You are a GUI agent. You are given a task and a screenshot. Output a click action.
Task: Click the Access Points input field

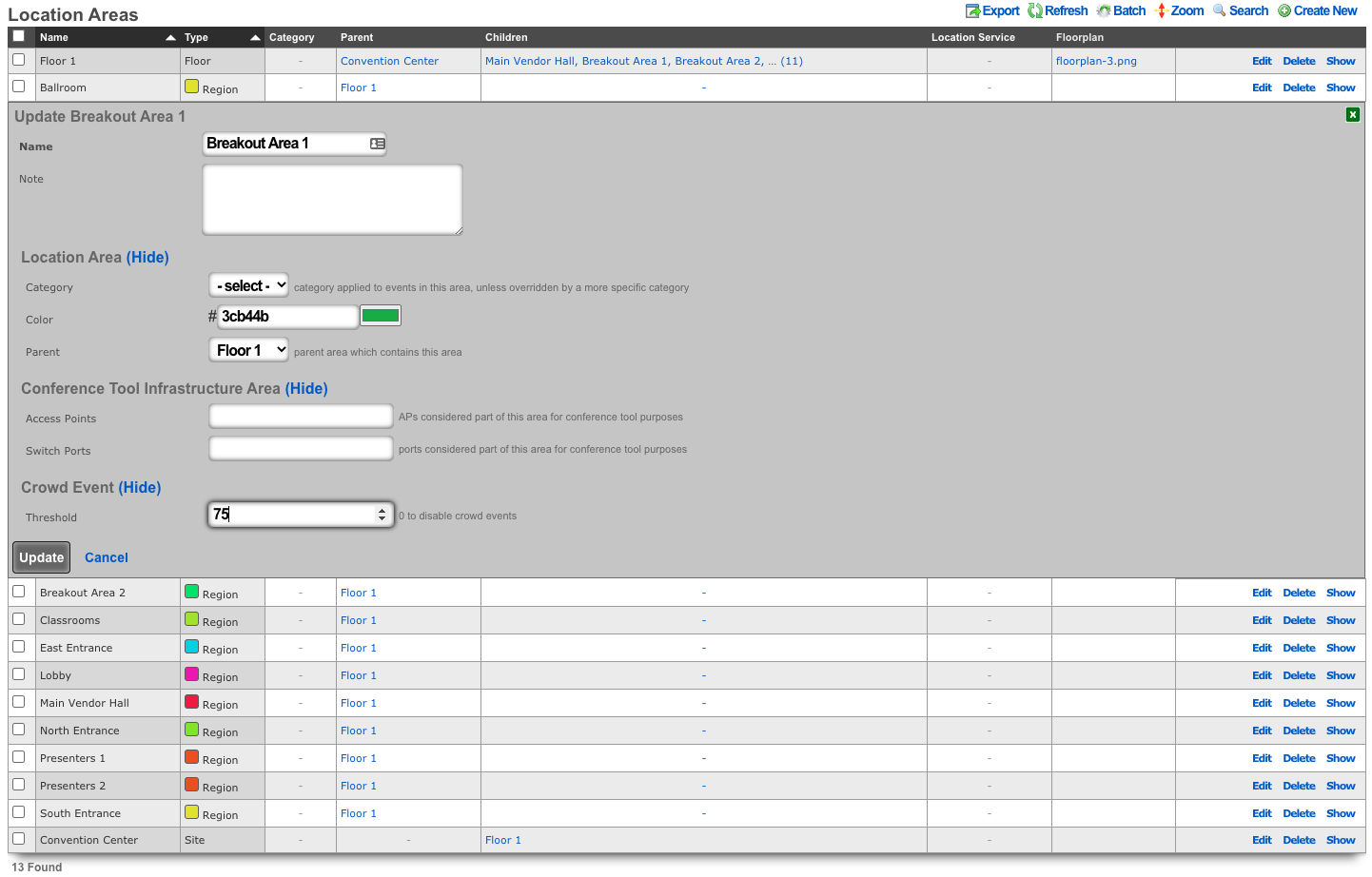pyautogui.click(x=301, y=417)
